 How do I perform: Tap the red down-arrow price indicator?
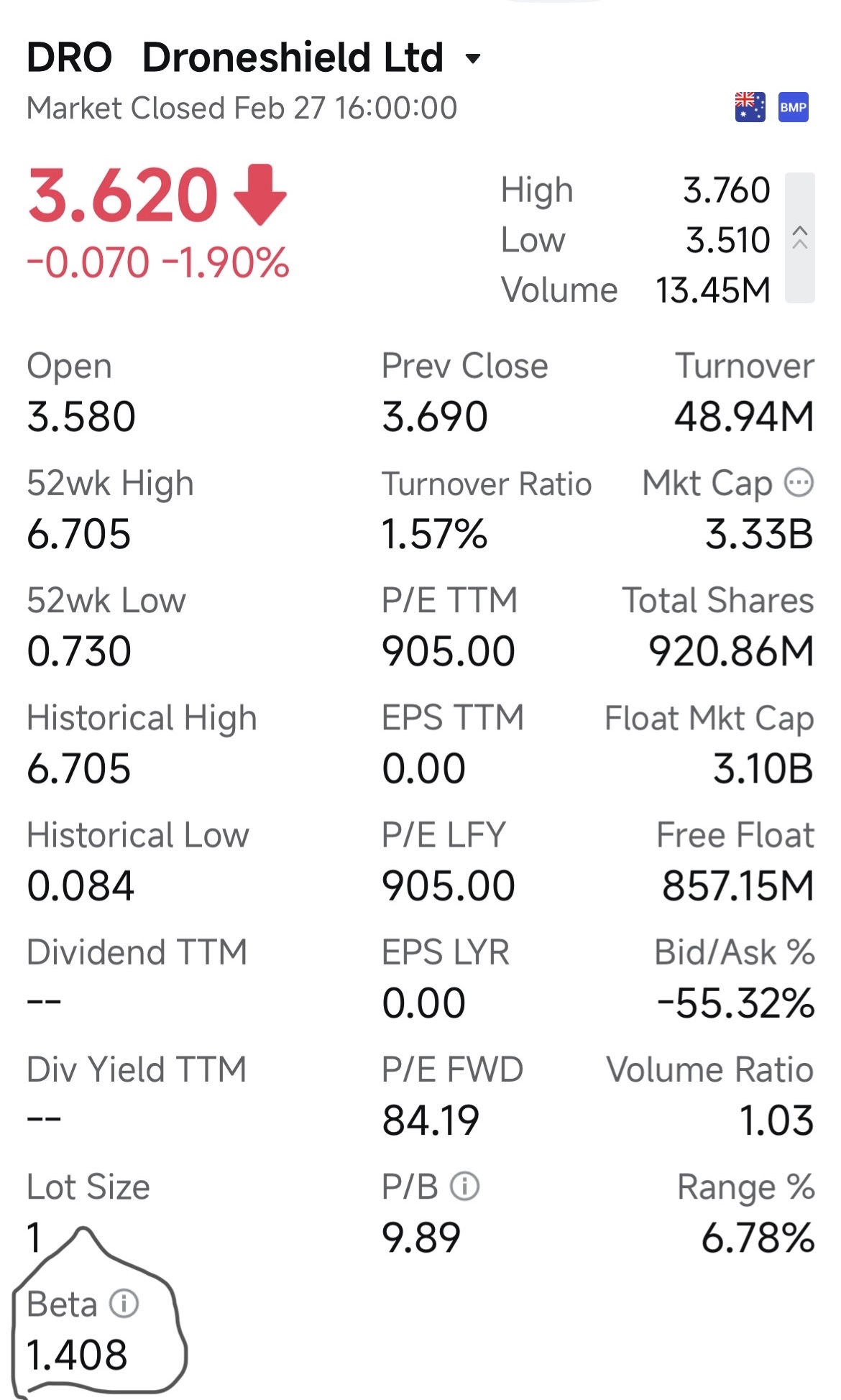coord(260,194)
